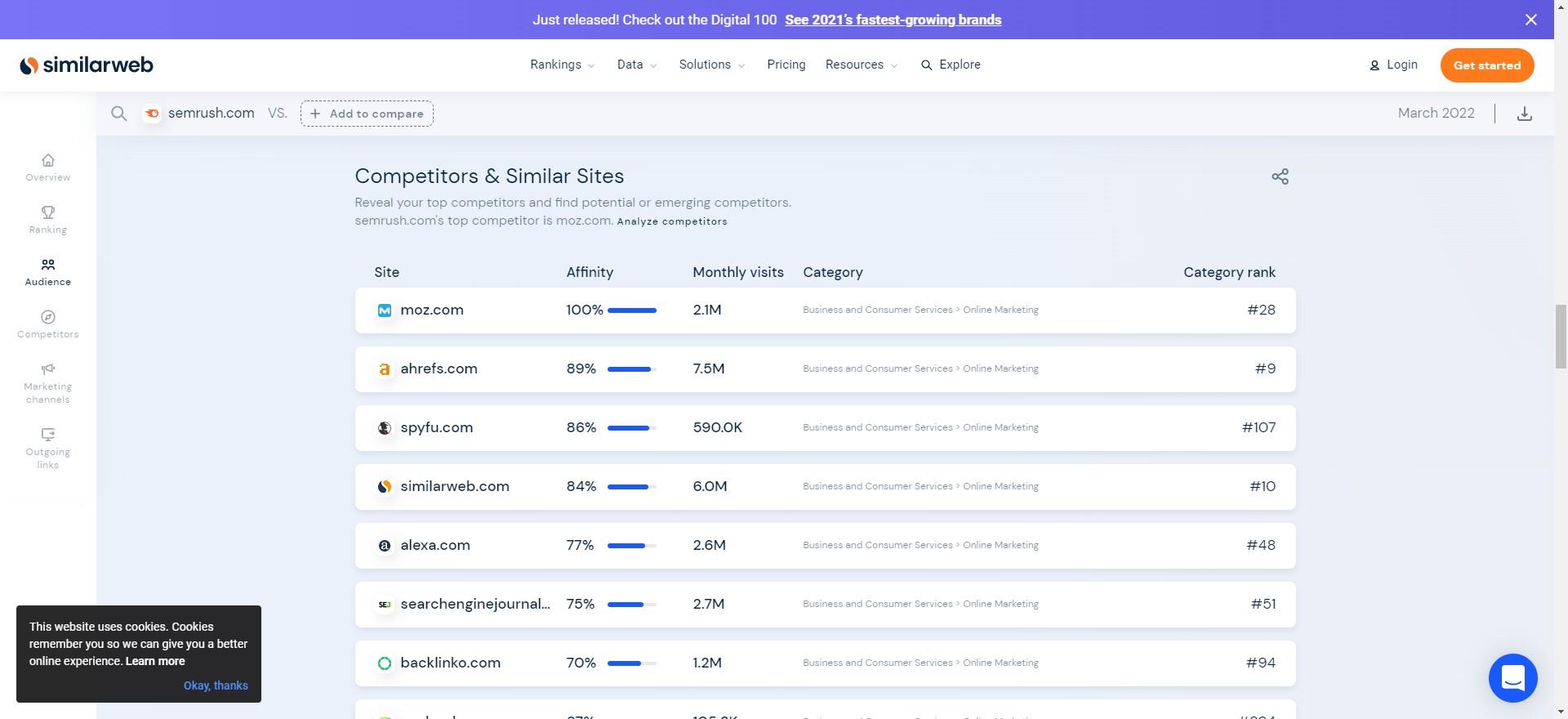Click the March 2022 date label

pyautogui.click(x=1436, y=114)
